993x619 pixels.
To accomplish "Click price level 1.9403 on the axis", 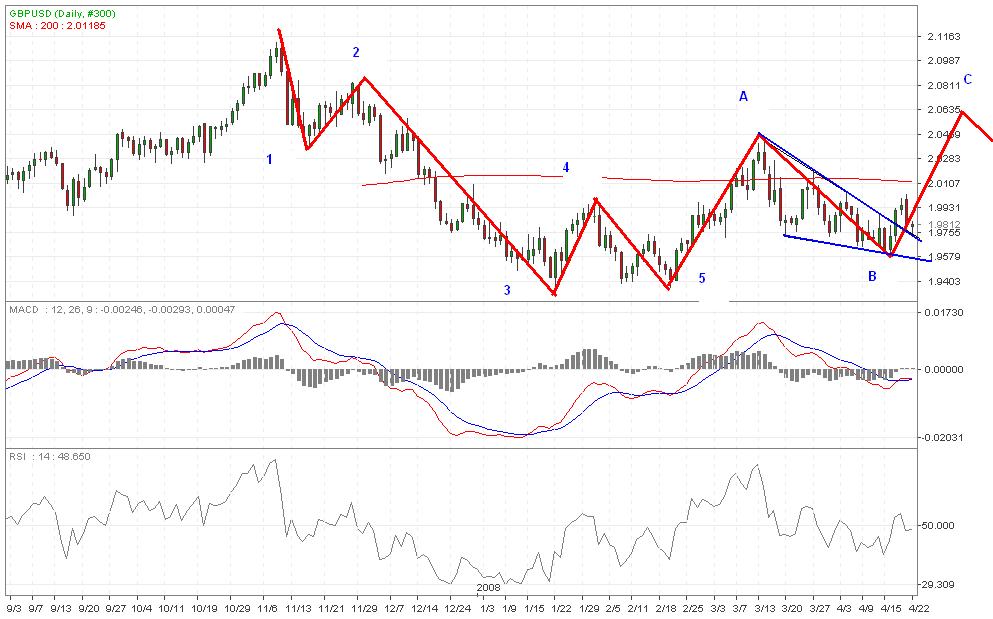I will pos(944,281).
